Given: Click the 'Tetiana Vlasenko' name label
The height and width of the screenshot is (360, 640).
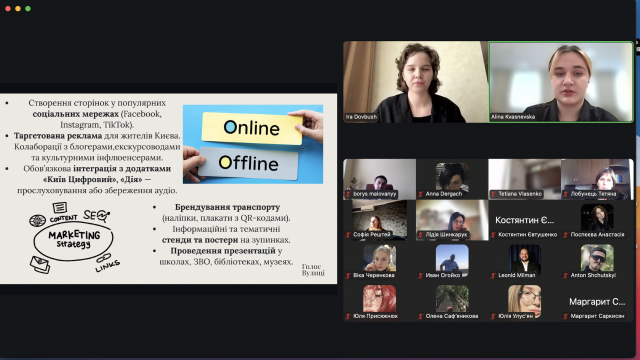Looking at the screenshot, I should 520,194.
